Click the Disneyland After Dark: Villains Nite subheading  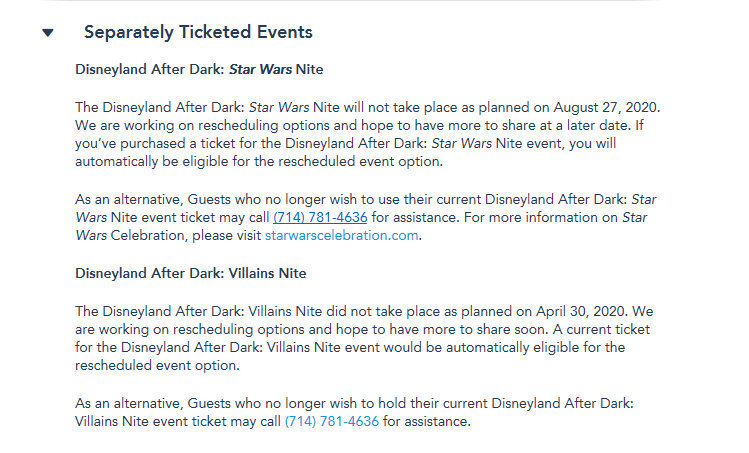[191, 273]
